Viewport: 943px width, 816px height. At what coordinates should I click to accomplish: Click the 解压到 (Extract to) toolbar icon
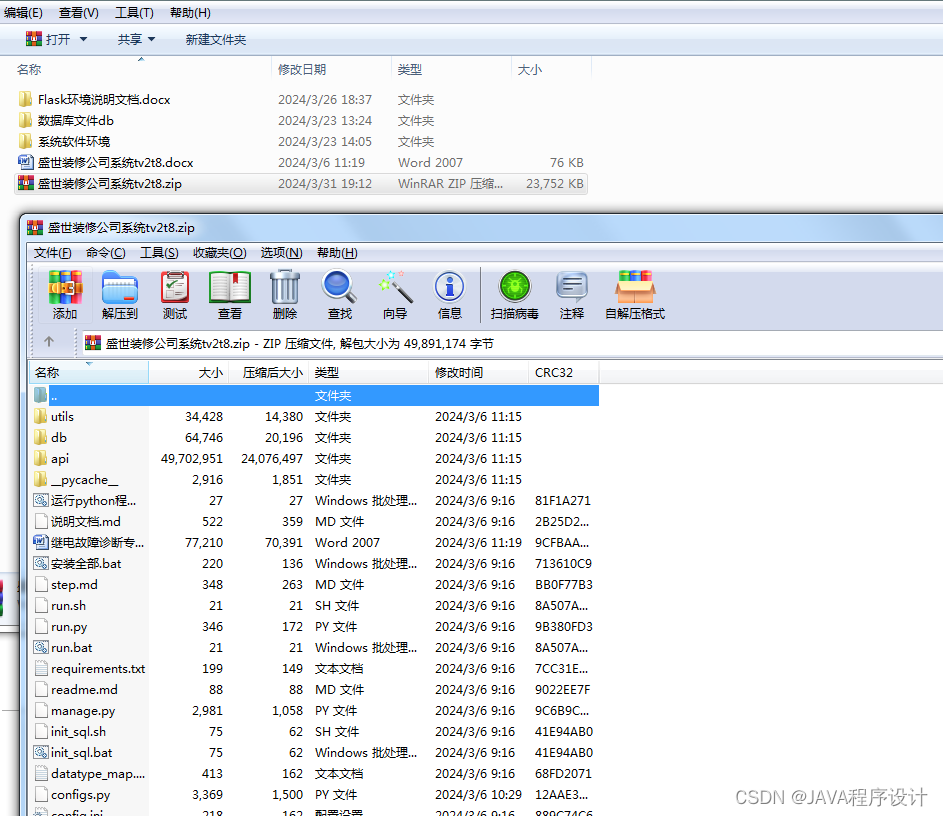coord(120,295)
